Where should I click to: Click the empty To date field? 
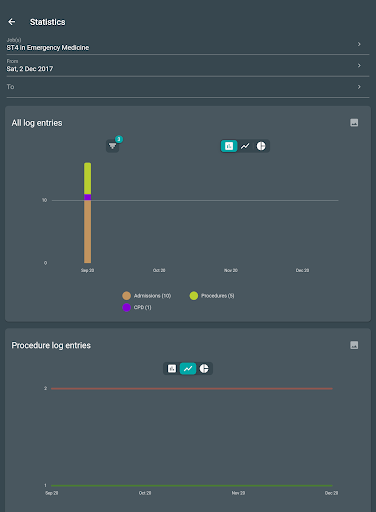[x=188, y=87]
